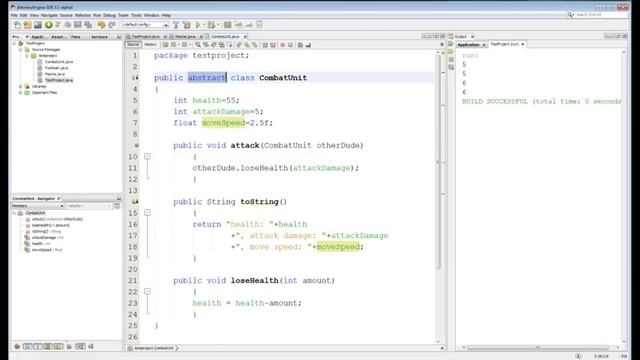Select Marine.java in project tree
The image size is (640, 360).
coord(55,74)
